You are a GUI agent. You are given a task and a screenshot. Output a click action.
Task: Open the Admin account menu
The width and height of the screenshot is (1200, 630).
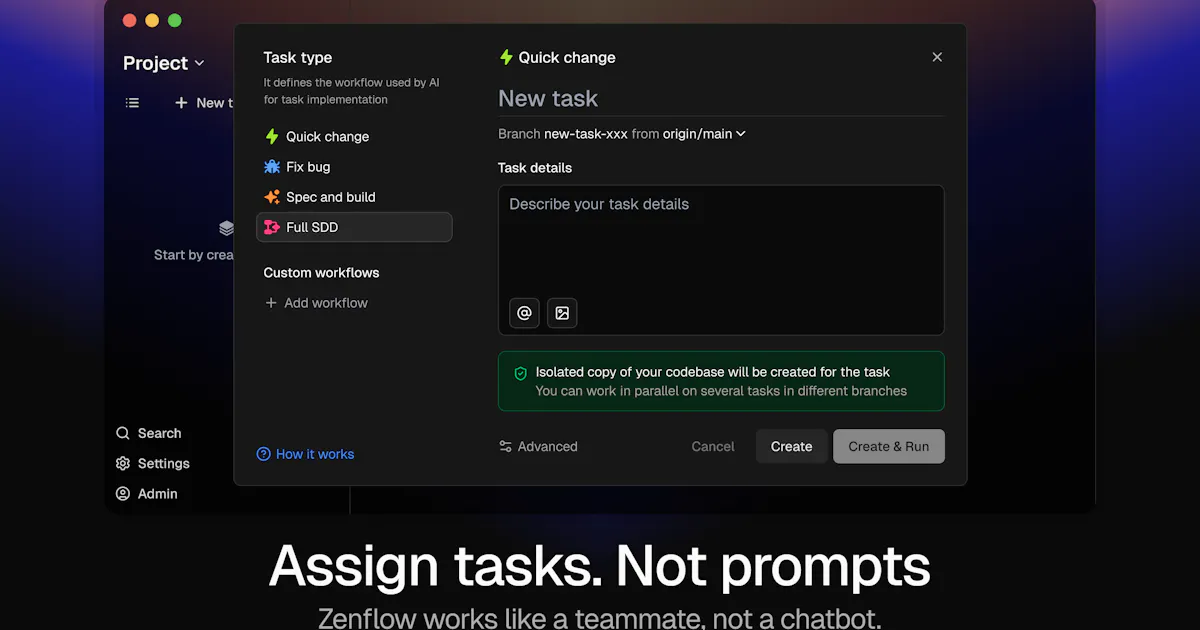tap(147, 493)
